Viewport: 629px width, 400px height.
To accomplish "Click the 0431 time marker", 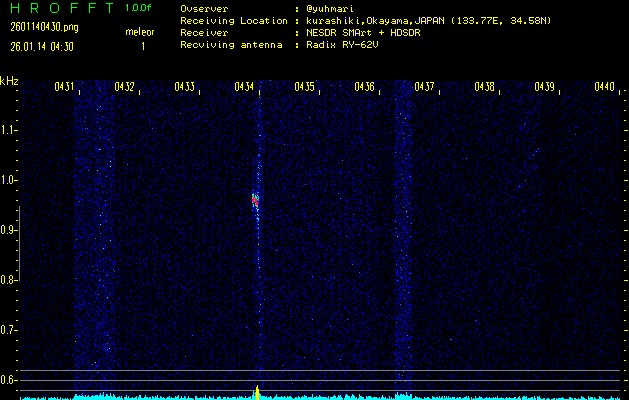I will [64, 87].
